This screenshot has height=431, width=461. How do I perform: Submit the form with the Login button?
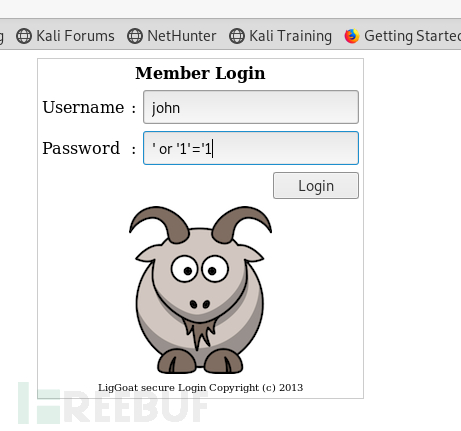pos(316,186)
